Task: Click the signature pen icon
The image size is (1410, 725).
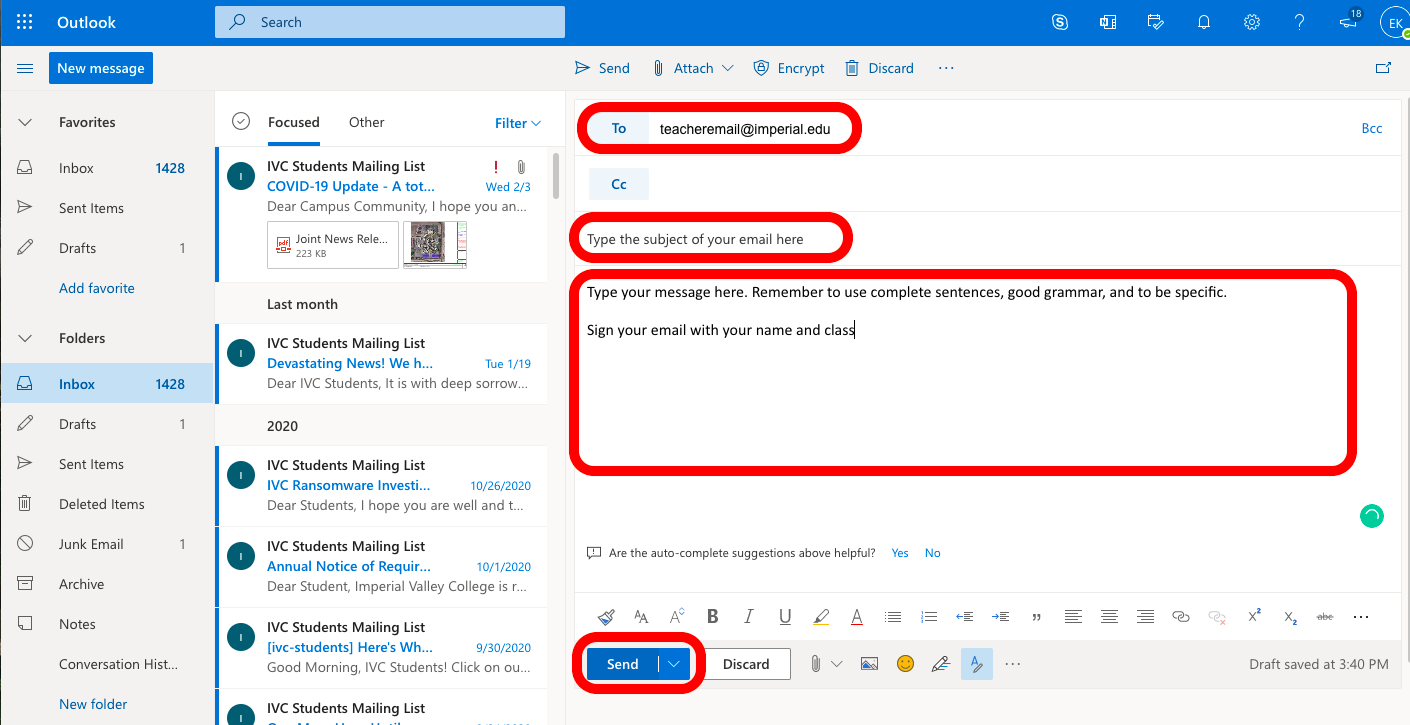Action: [940, 664]
